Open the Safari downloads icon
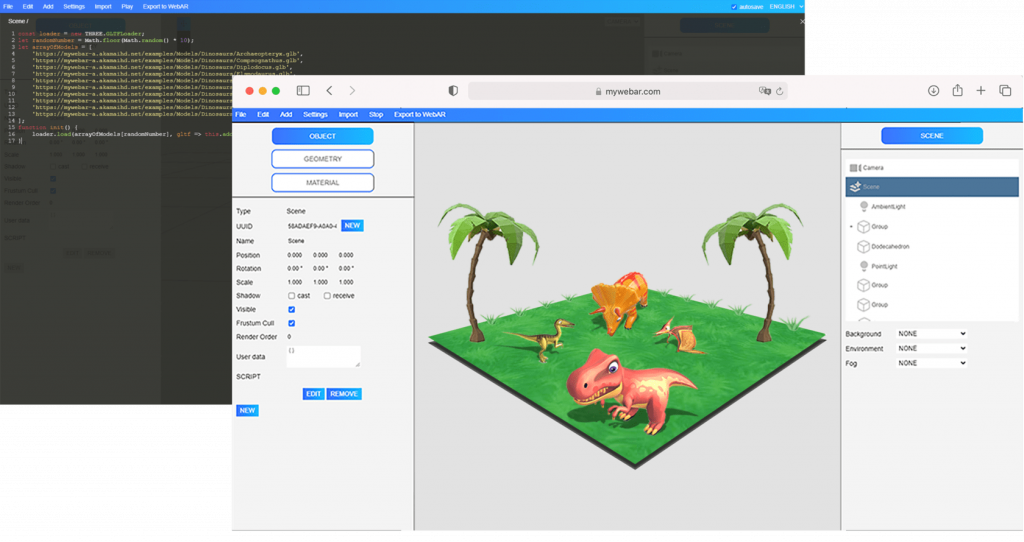The width and height of the screenshot is (1024, 542). coord(933,91)
